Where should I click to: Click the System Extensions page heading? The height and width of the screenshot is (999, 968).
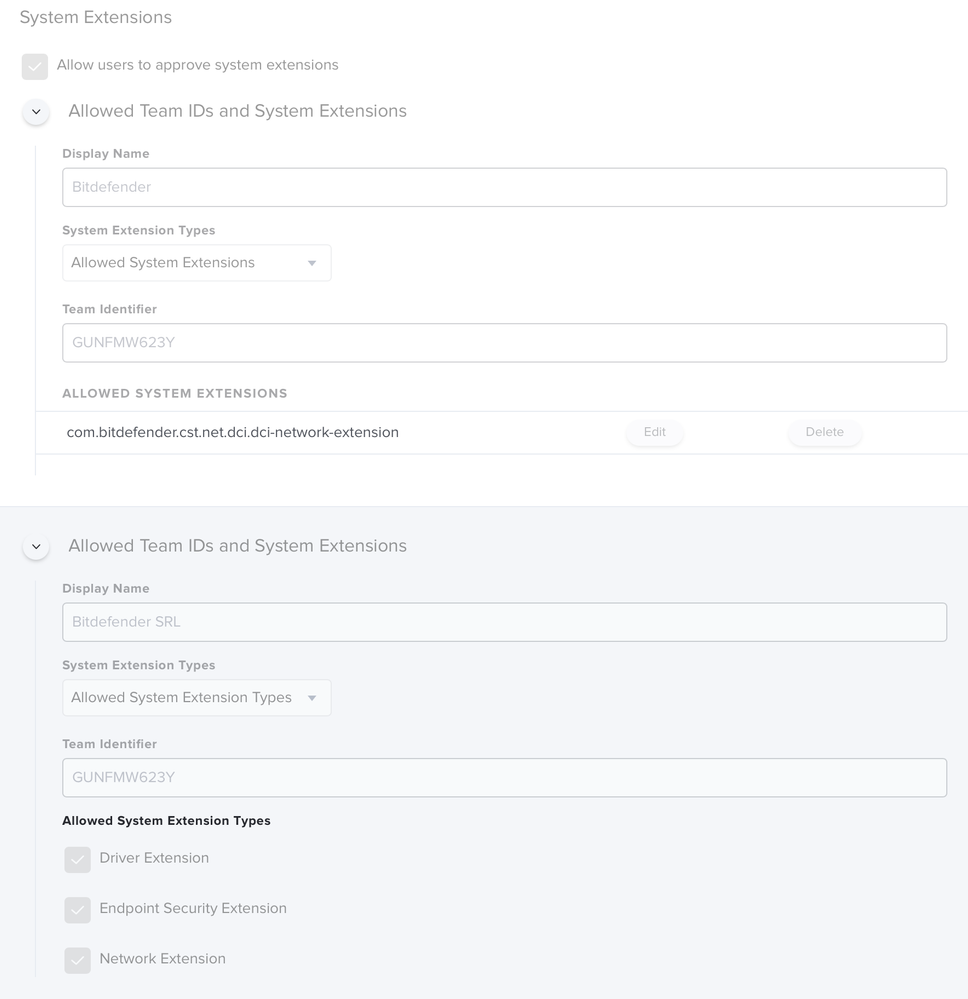click(96, 17)
